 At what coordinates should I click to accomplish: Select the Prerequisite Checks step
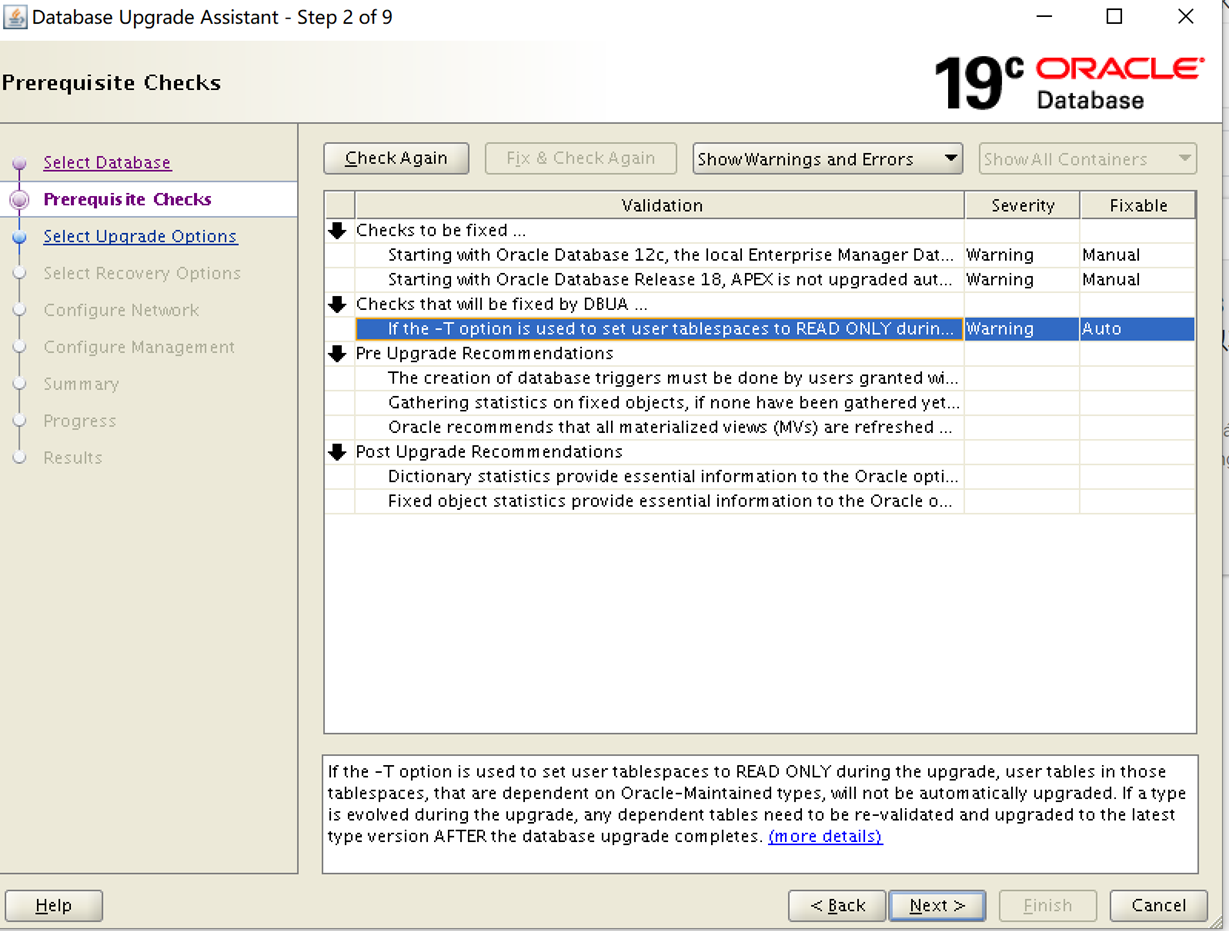coord(127,199)
